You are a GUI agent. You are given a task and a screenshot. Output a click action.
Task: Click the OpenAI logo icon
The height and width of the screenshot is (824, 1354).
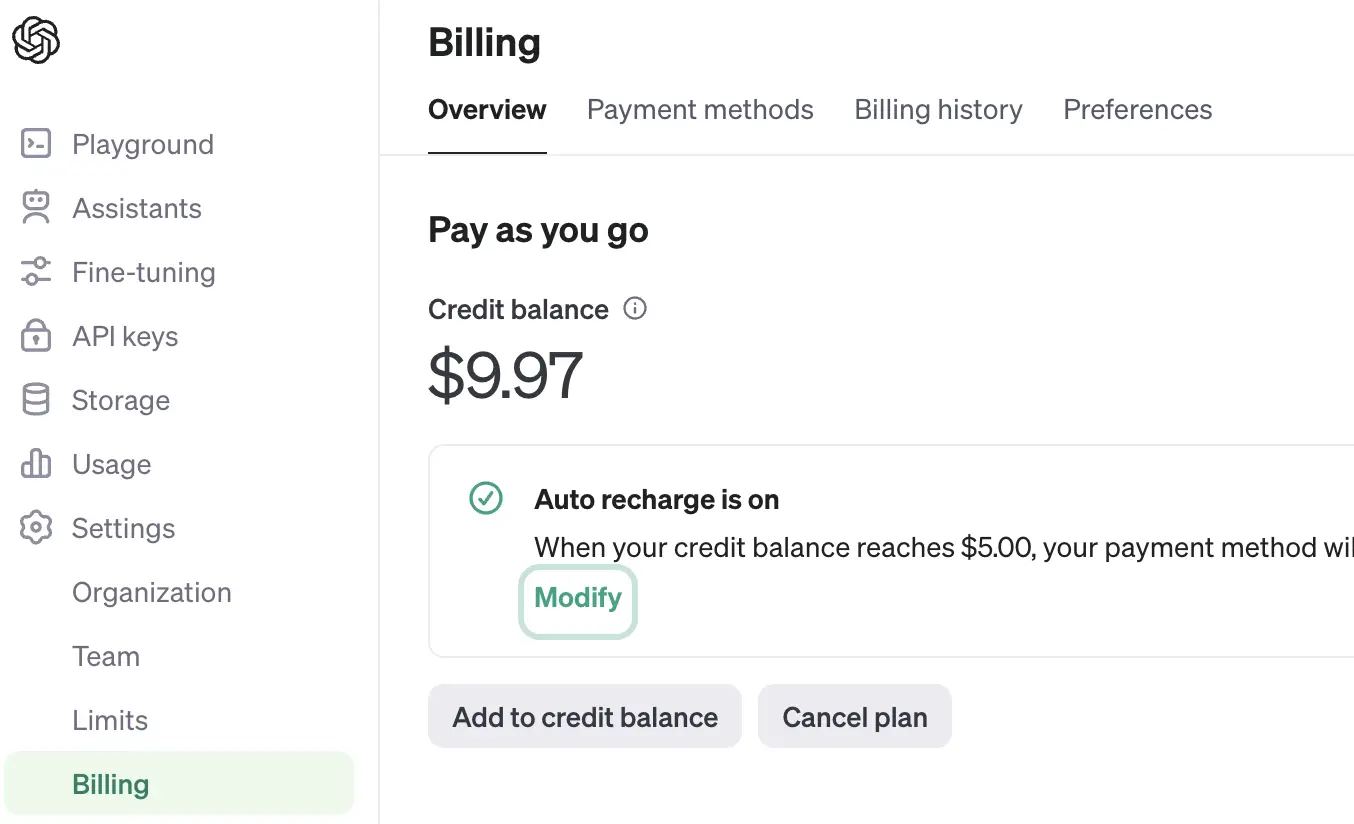[36, 41]
